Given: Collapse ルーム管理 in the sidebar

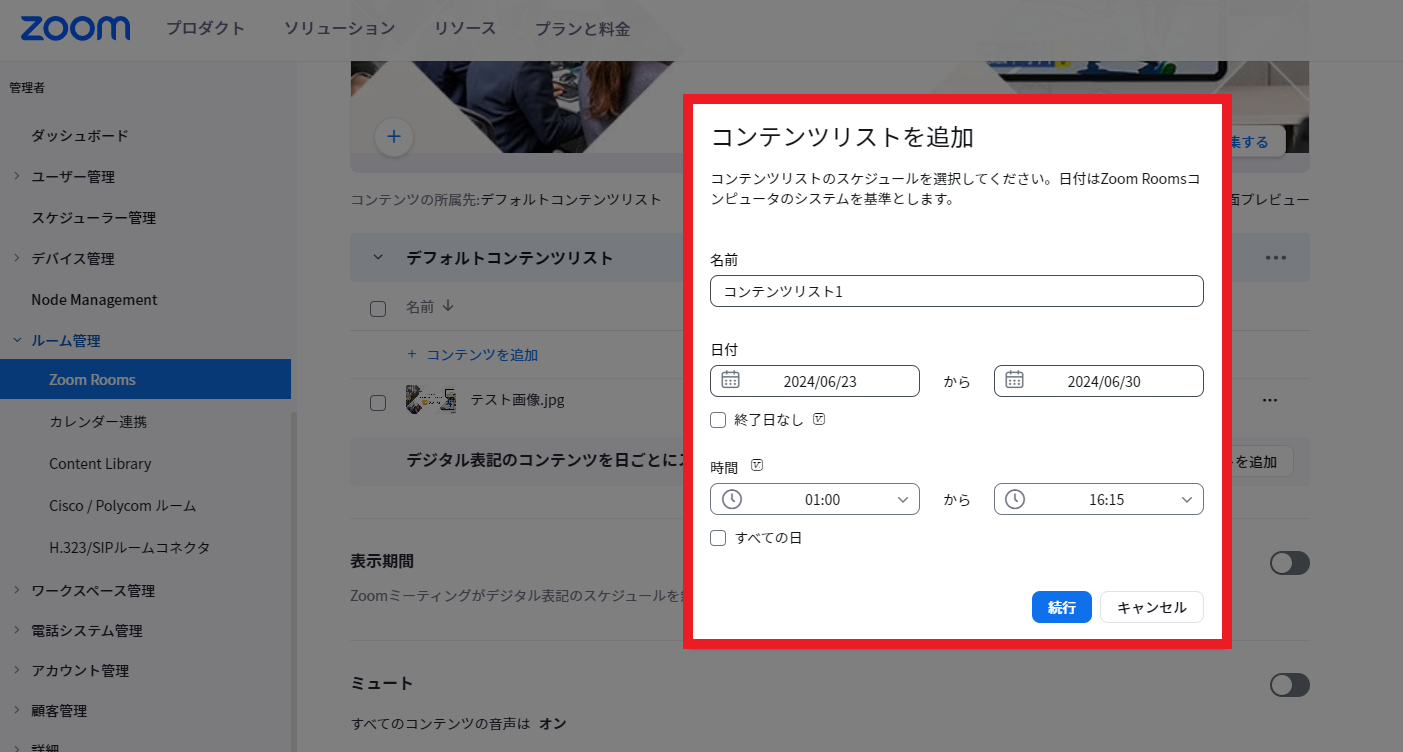Looking at the screenshot, I should click(17, 340).
